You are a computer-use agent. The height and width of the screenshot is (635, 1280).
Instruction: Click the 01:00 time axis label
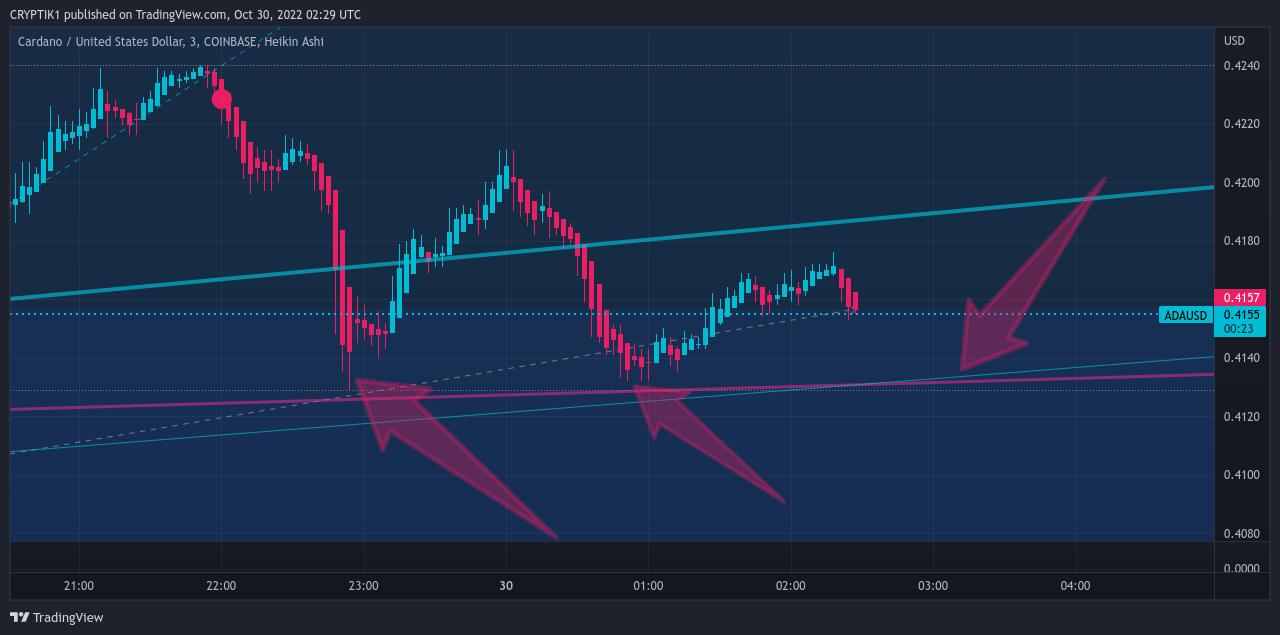(x=648, y=586)
